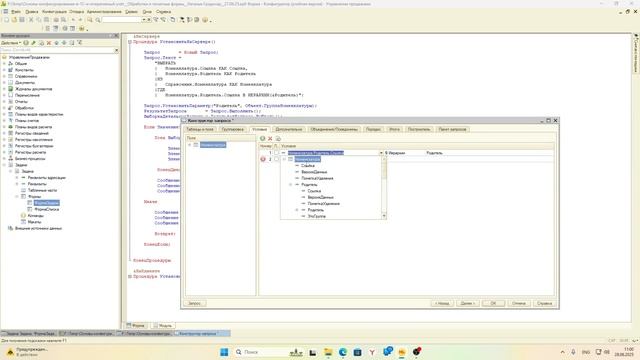This screenshot has height=360, width=640.
Task: Click the Назад button in query builder
Action: 442,303
